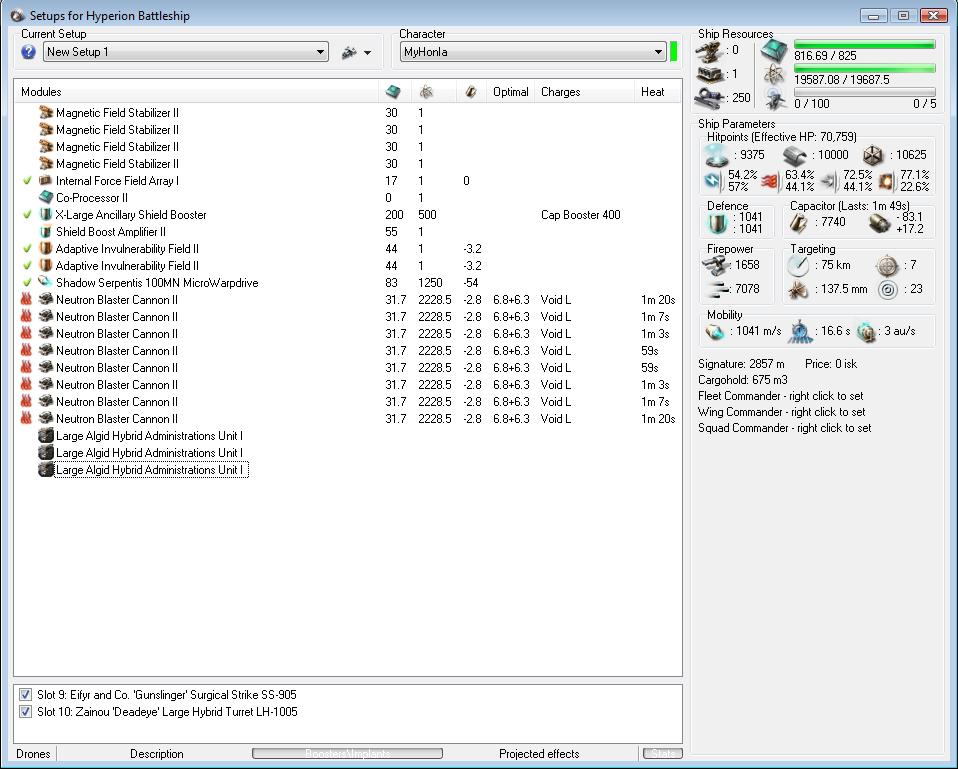Screen dimensions: 958x769
Task: Click the drone bandwidth bar 0 / 100
Action: [865, 92]
